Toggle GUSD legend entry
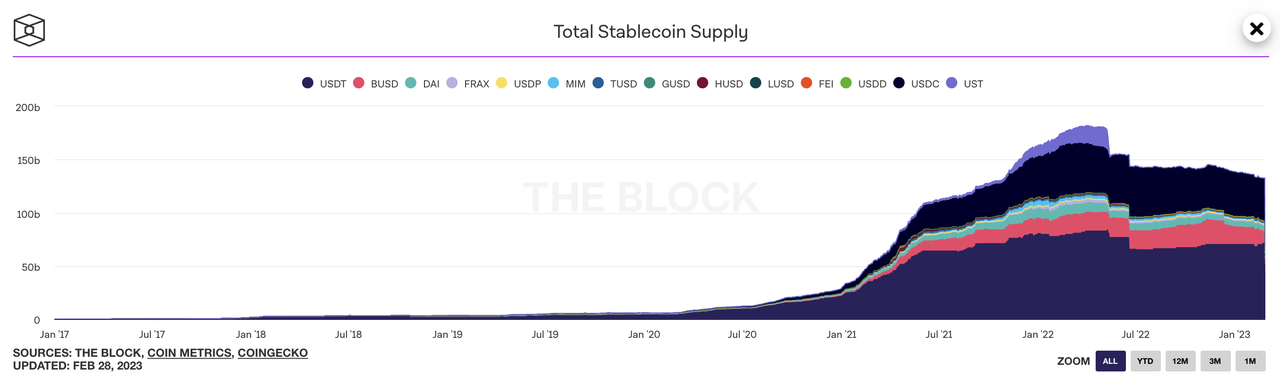 point(667,84)
